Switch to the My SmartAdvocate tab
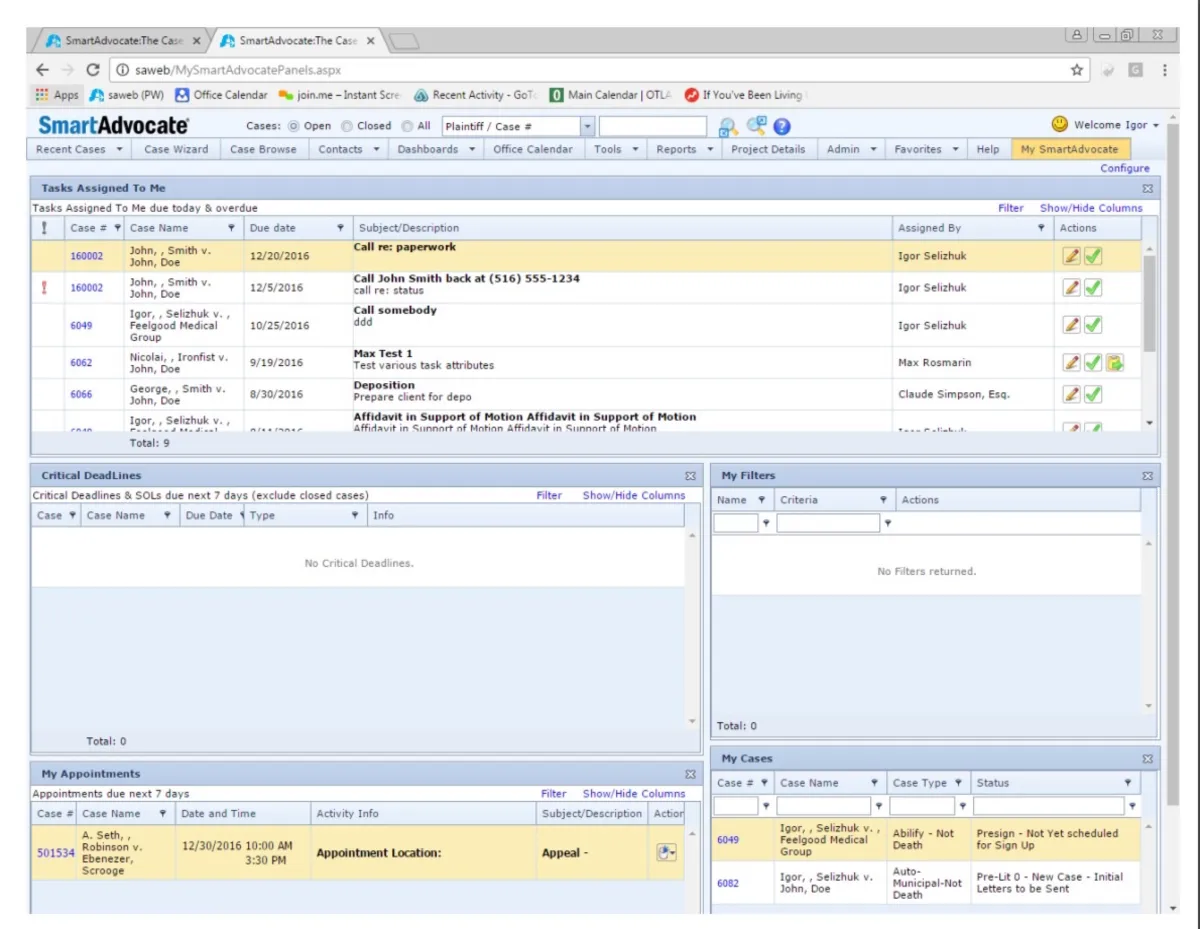The width and height of the screenshot is (1200, 929). [1069, 150]
